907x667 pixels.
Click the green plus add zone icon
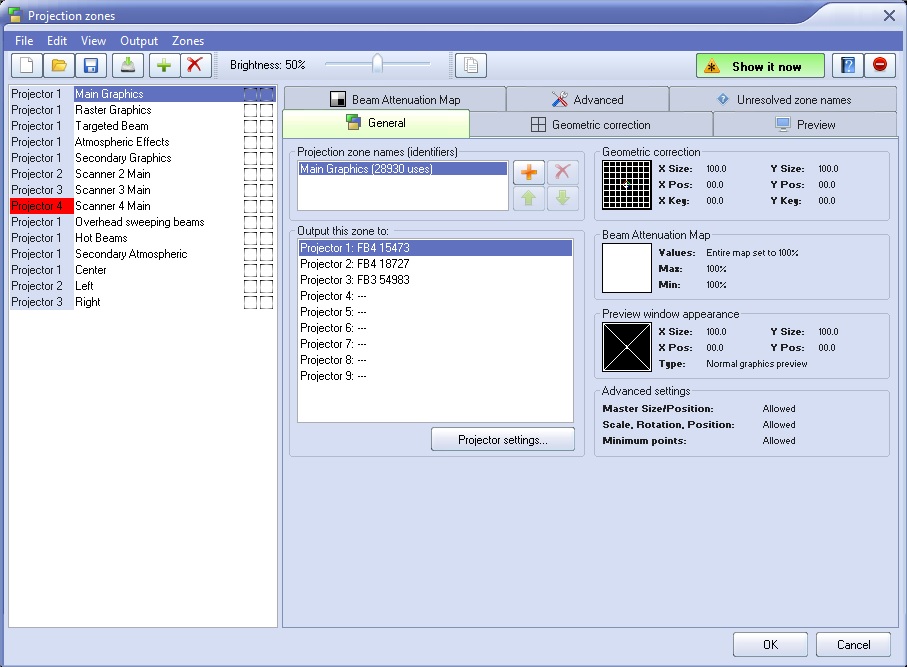point(164,66)
